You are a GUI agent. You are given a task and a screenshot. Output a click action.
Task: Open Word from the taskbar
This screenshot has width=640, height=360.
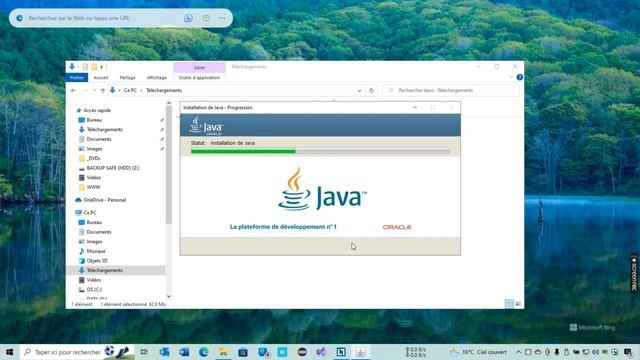pos(184,352)
